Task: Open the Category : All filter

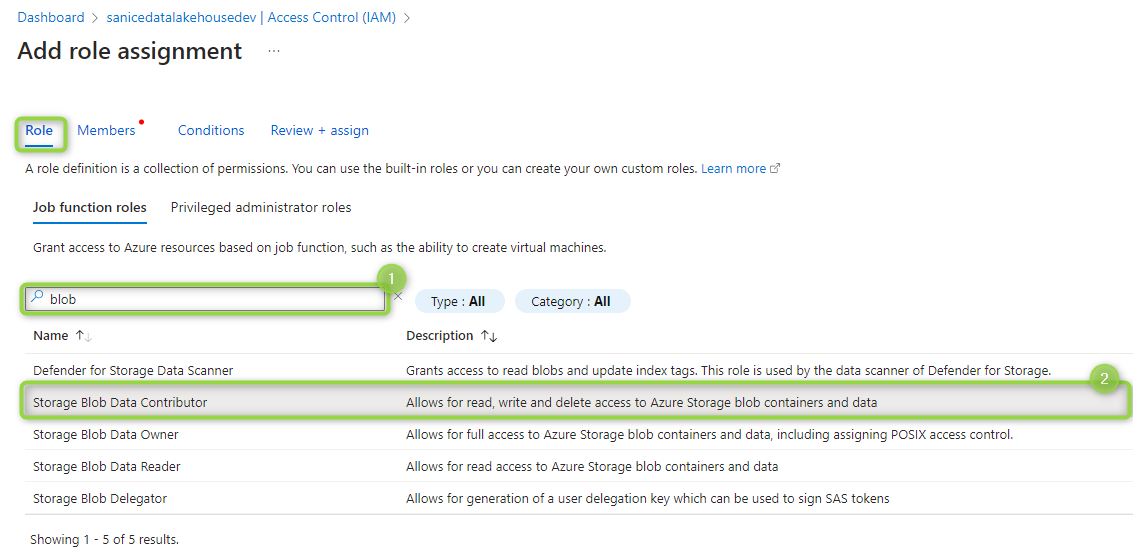Action: point(572,301)
